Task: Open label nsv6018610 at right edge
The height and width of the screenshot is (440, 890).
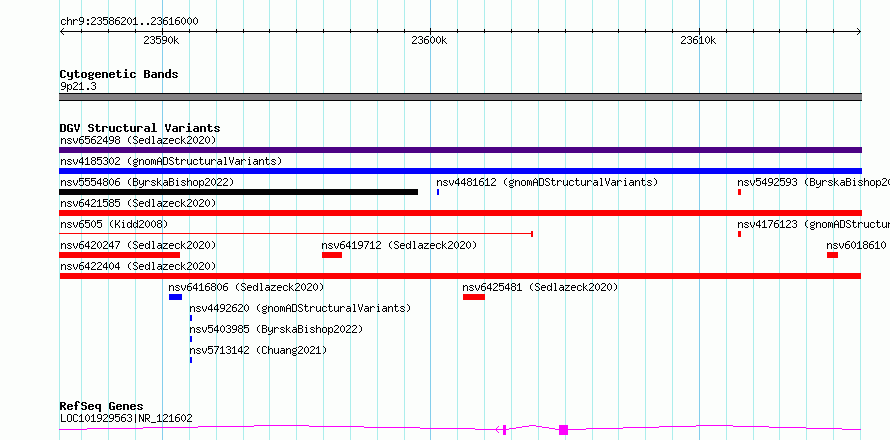Action: point(857,245)
